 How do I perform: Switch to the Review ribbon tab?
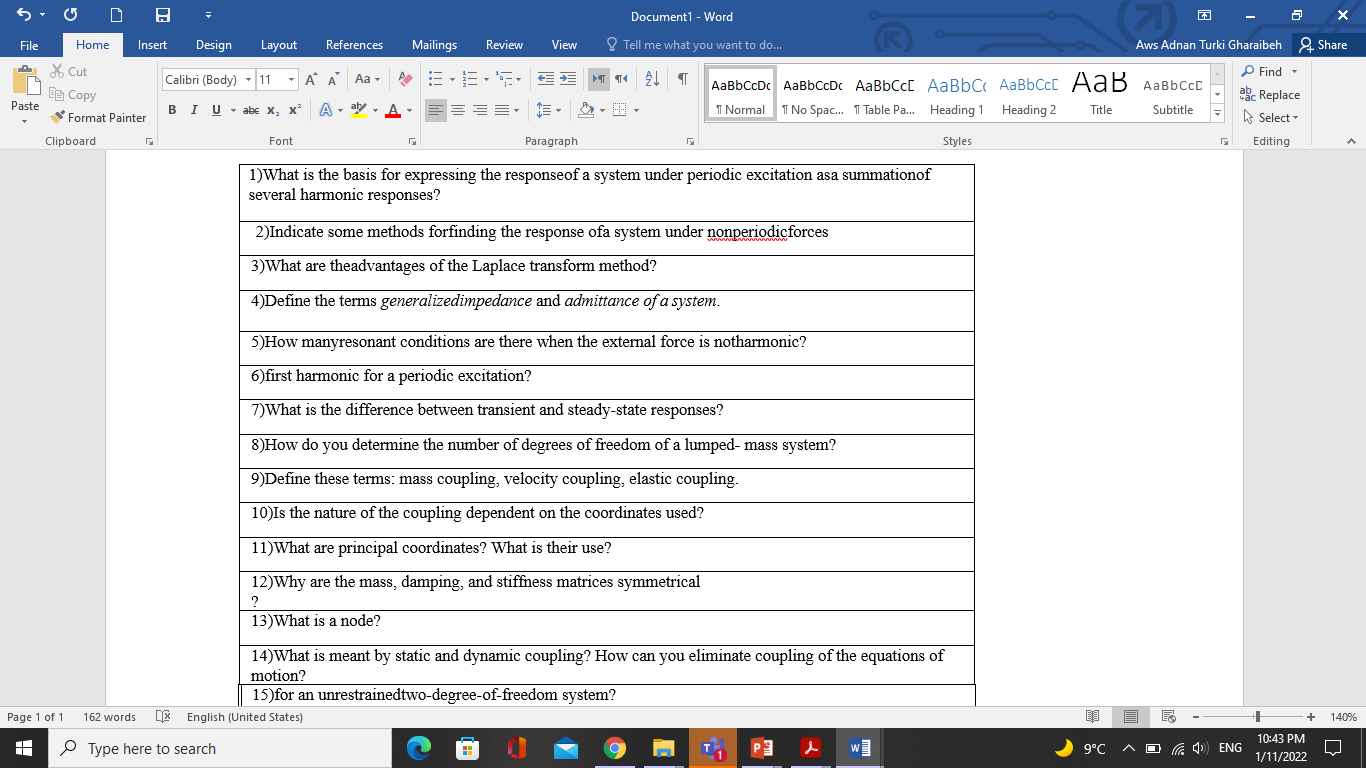click(504, 45)
